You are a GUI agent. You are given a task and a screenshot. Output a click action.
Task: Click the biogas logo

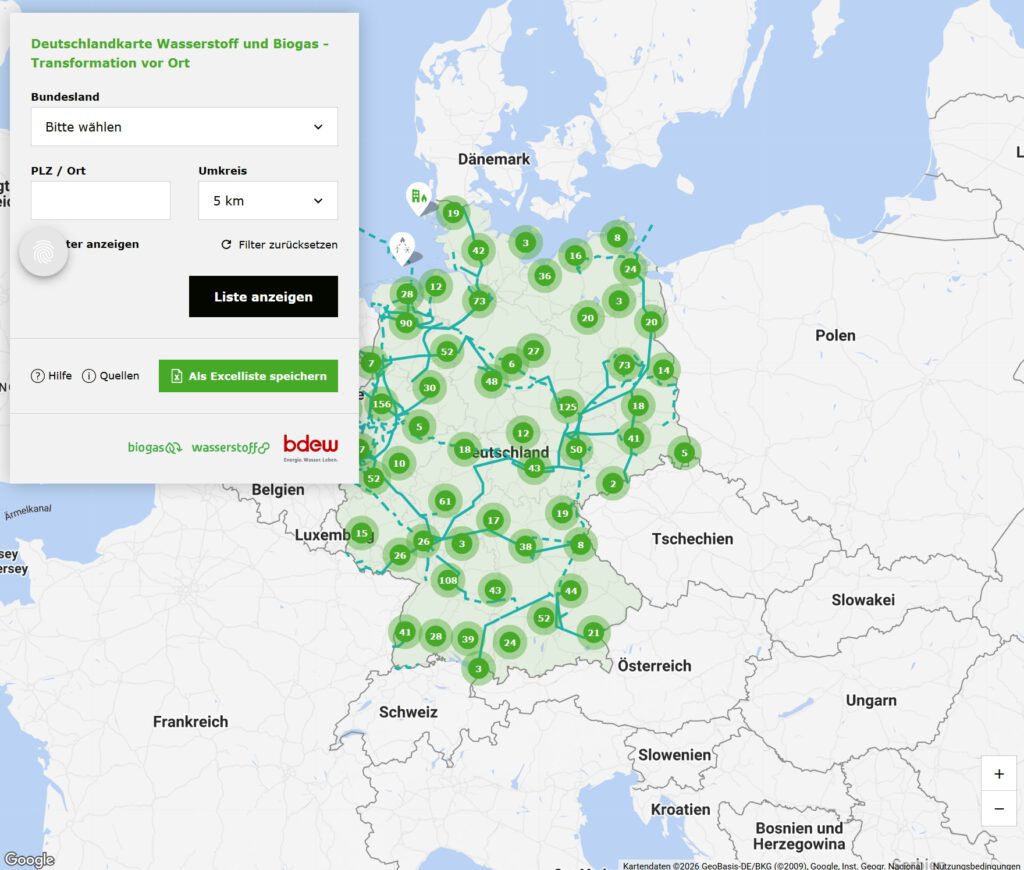click(x=154, y=447)
